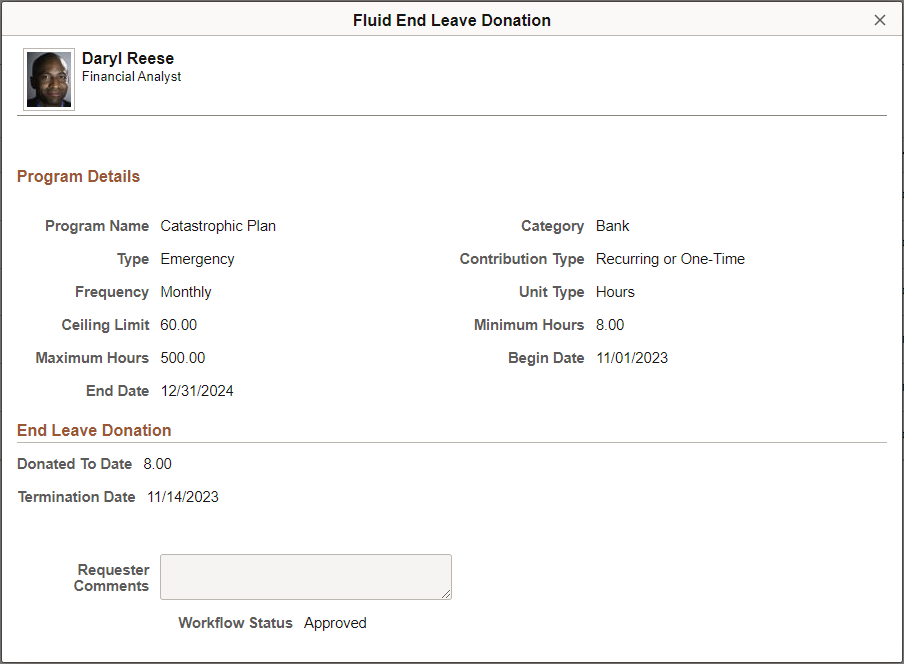
Task: Click the Category value Bank
Action: [612, 226]
